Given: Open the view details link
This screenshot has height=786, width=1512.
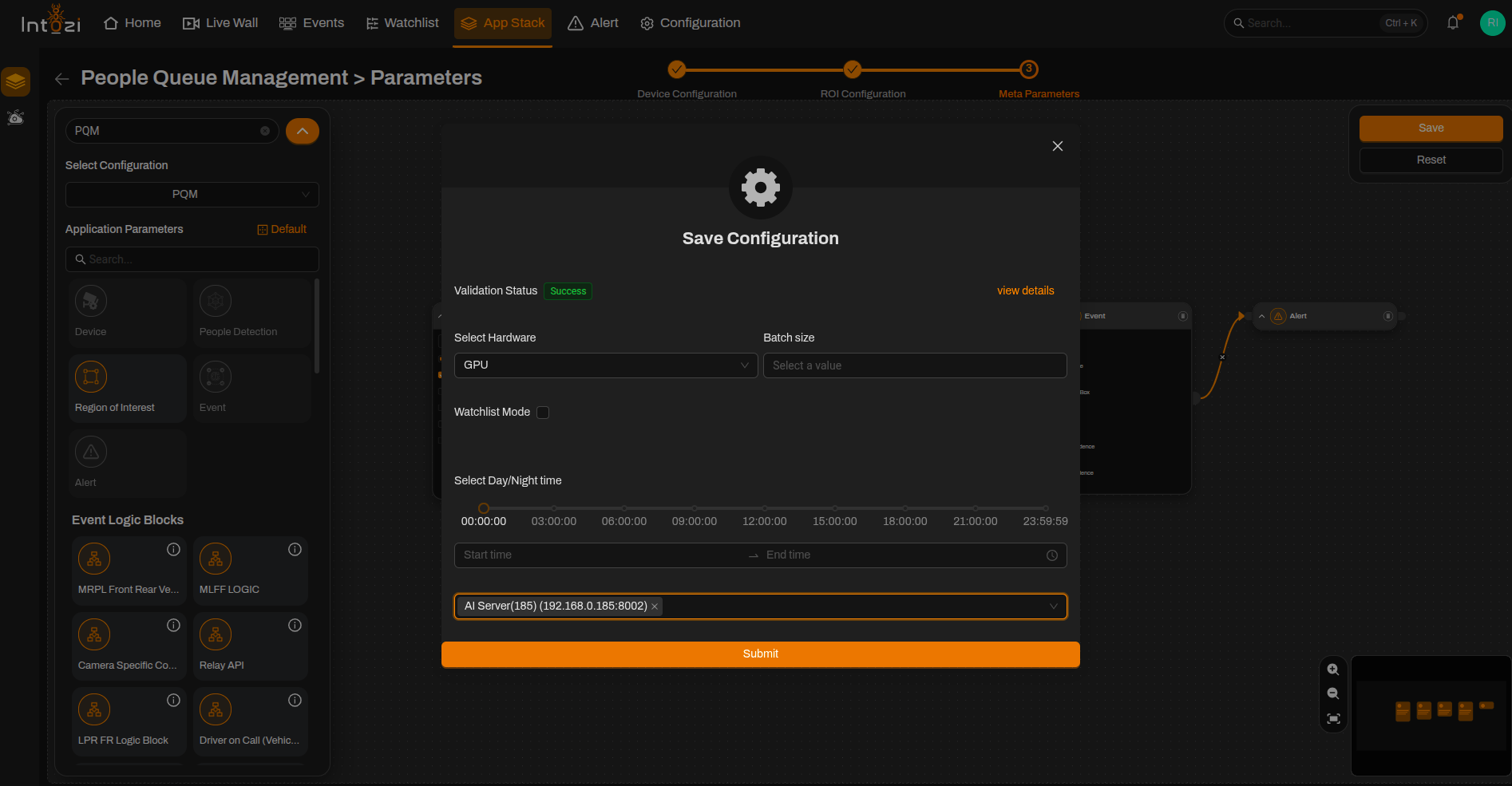Looking at the screenshot, I should (x=1026, y=290).
